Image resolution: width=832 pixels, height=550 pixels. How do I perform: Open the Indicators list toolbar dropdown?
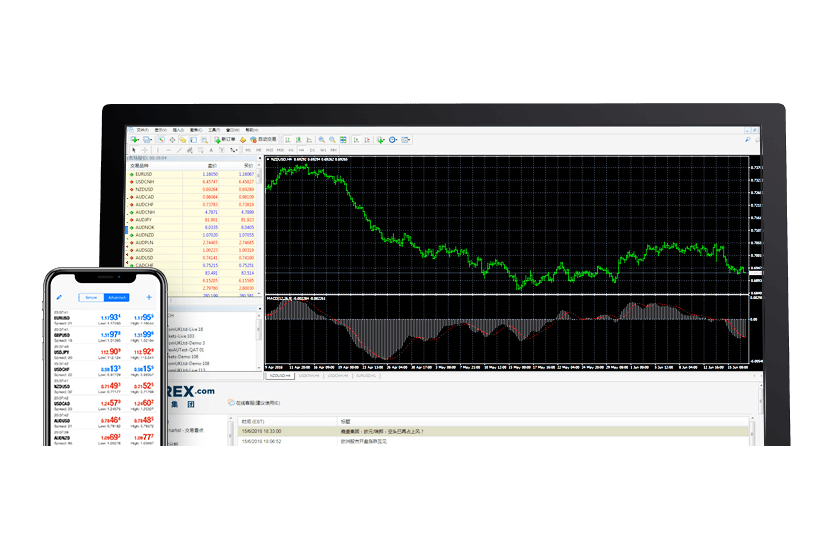tap(381, 139)
